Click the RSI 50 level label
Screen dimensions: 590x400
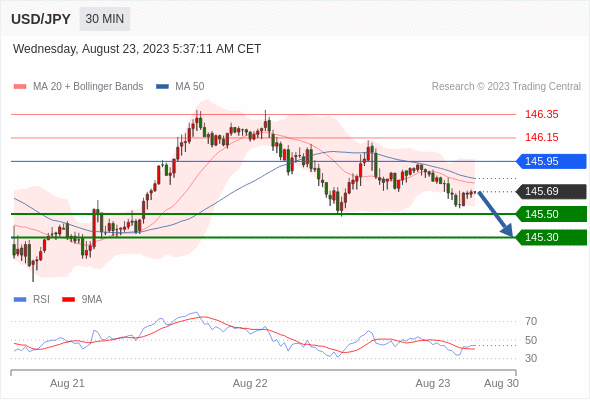click(531, 340)
